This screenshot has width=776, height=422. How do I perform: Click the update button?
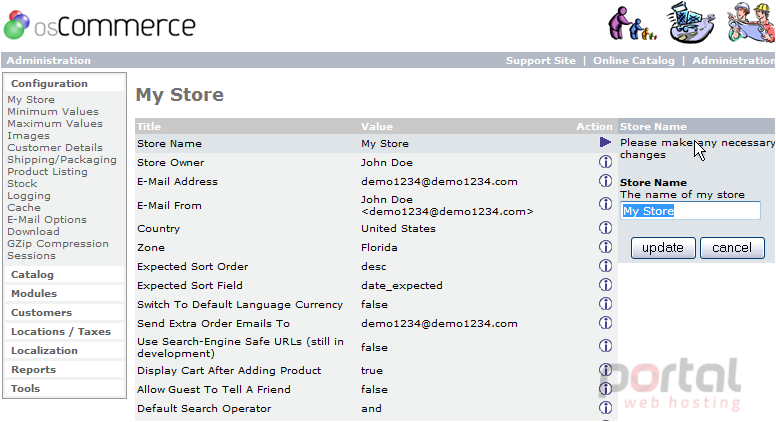[x=663, y=247]
